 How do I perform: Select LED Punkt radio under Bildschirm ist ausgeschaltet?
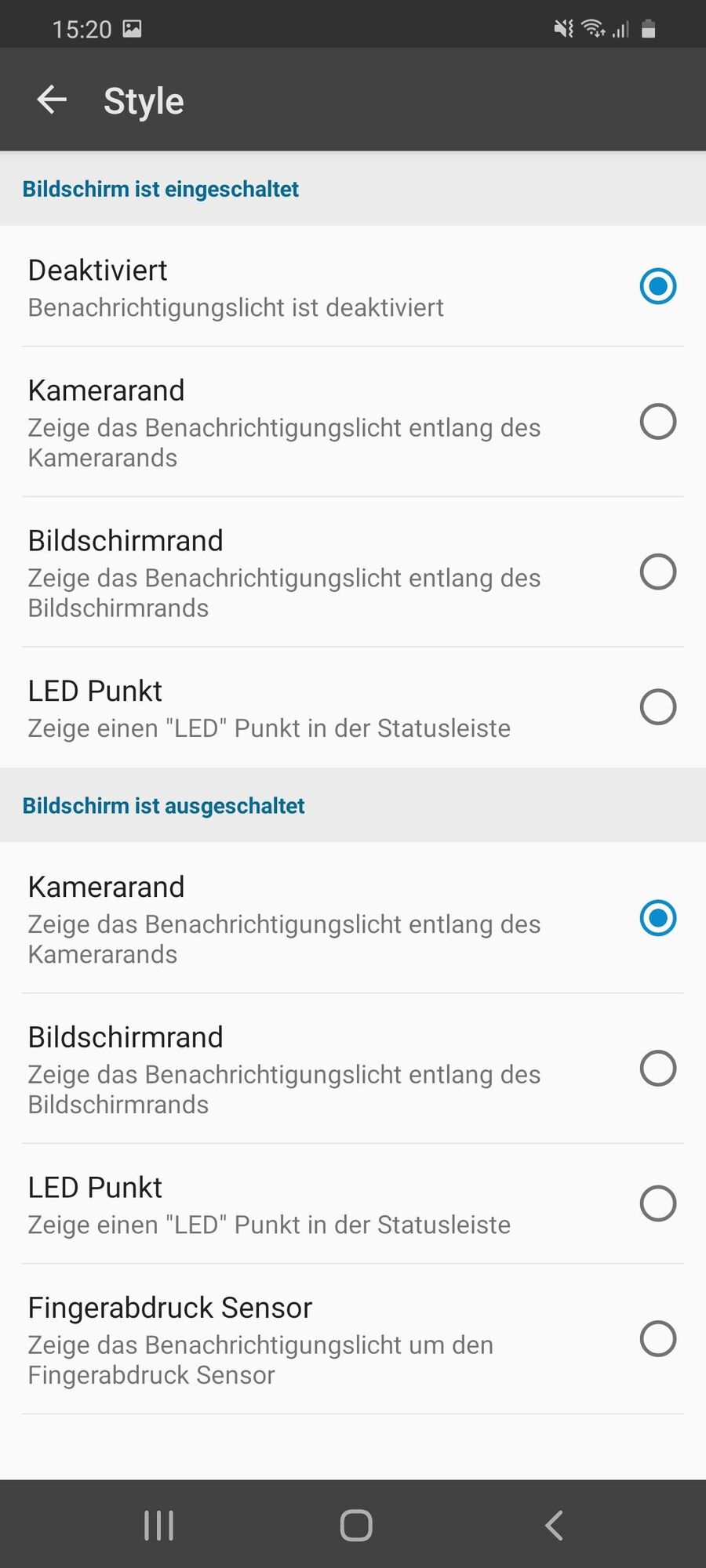coord(658,1203)
